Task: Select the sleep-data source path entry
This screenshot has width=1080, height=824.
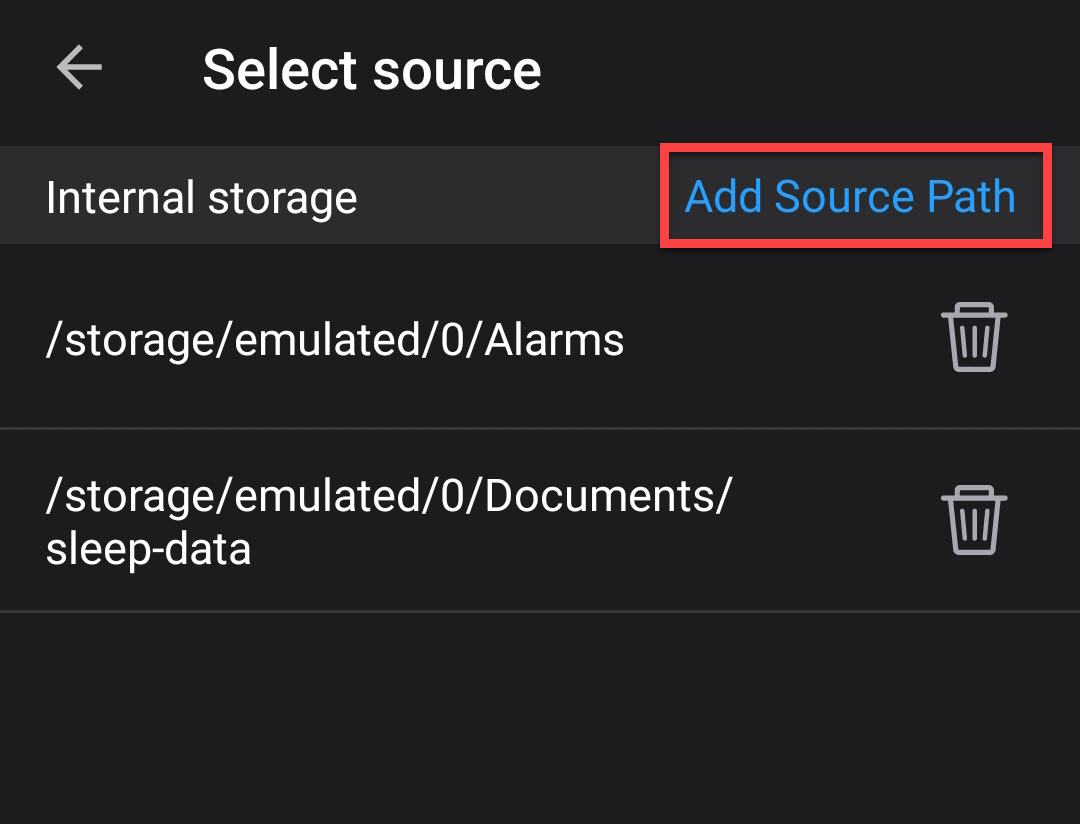Action: point(388,520)
